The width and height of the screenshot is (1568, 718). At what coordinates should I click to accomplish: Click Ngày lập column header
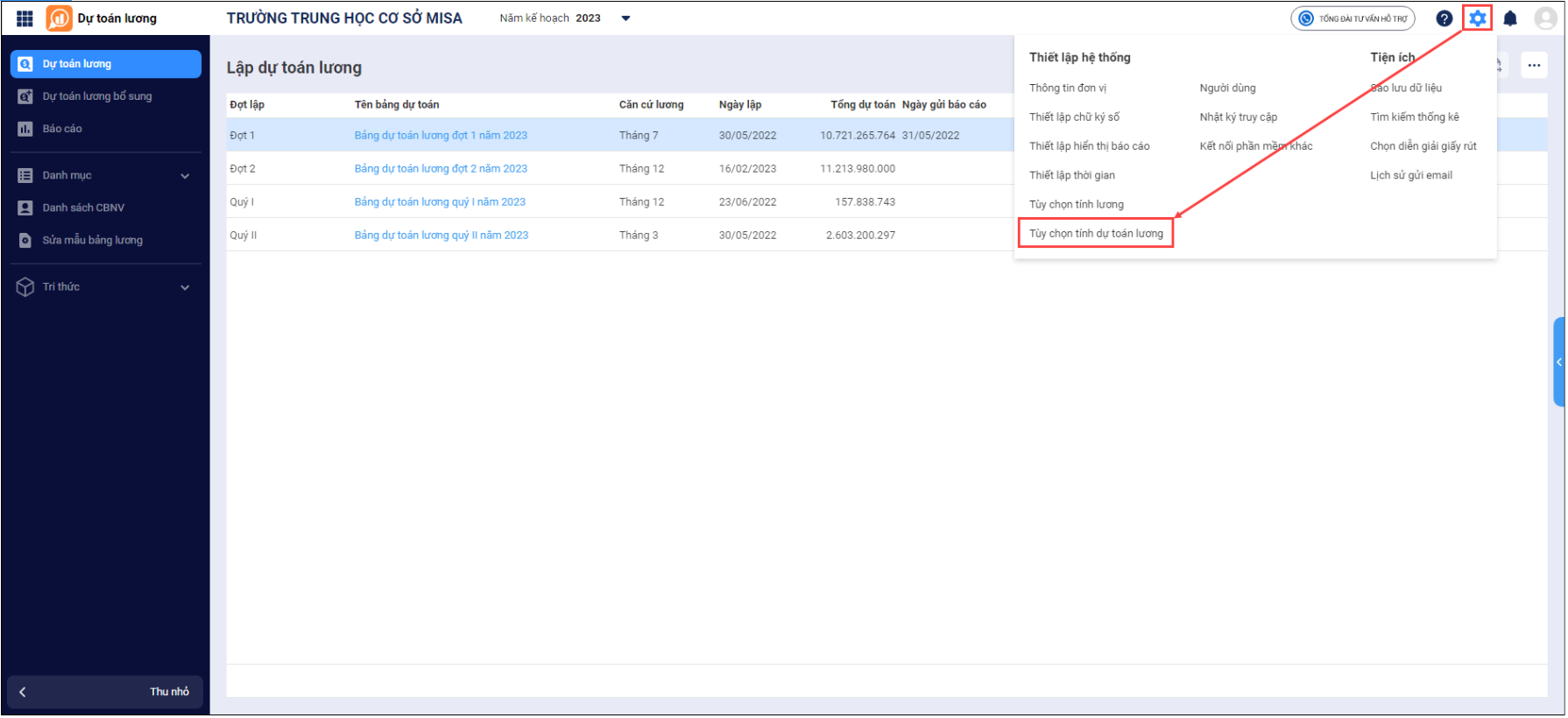740,104
